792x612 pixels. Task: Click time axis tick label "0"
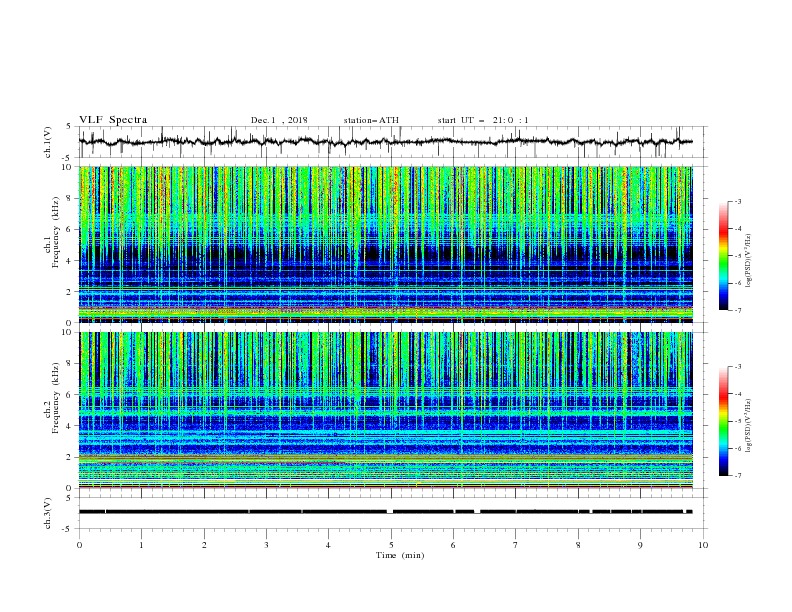tap(79, 545)
